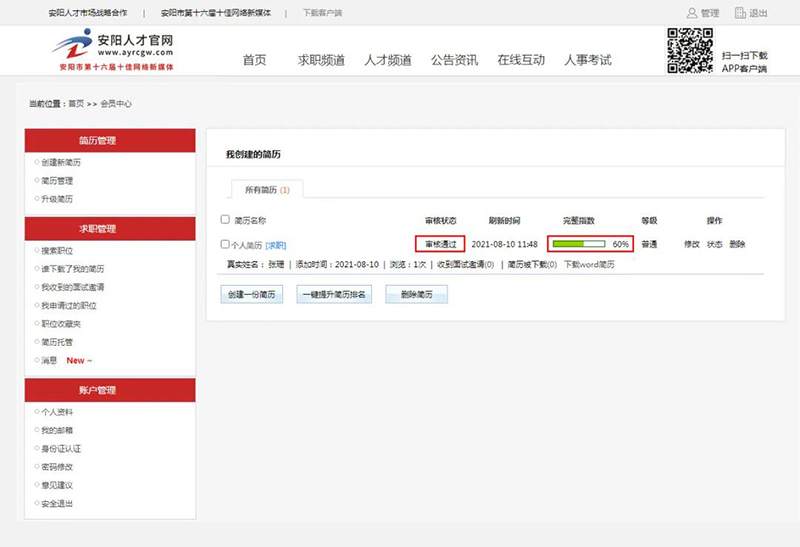Open 搜索职位 in the 求职管理 sidebar
Viewport: 800px width, 547px height.
[x=57, y=251]
